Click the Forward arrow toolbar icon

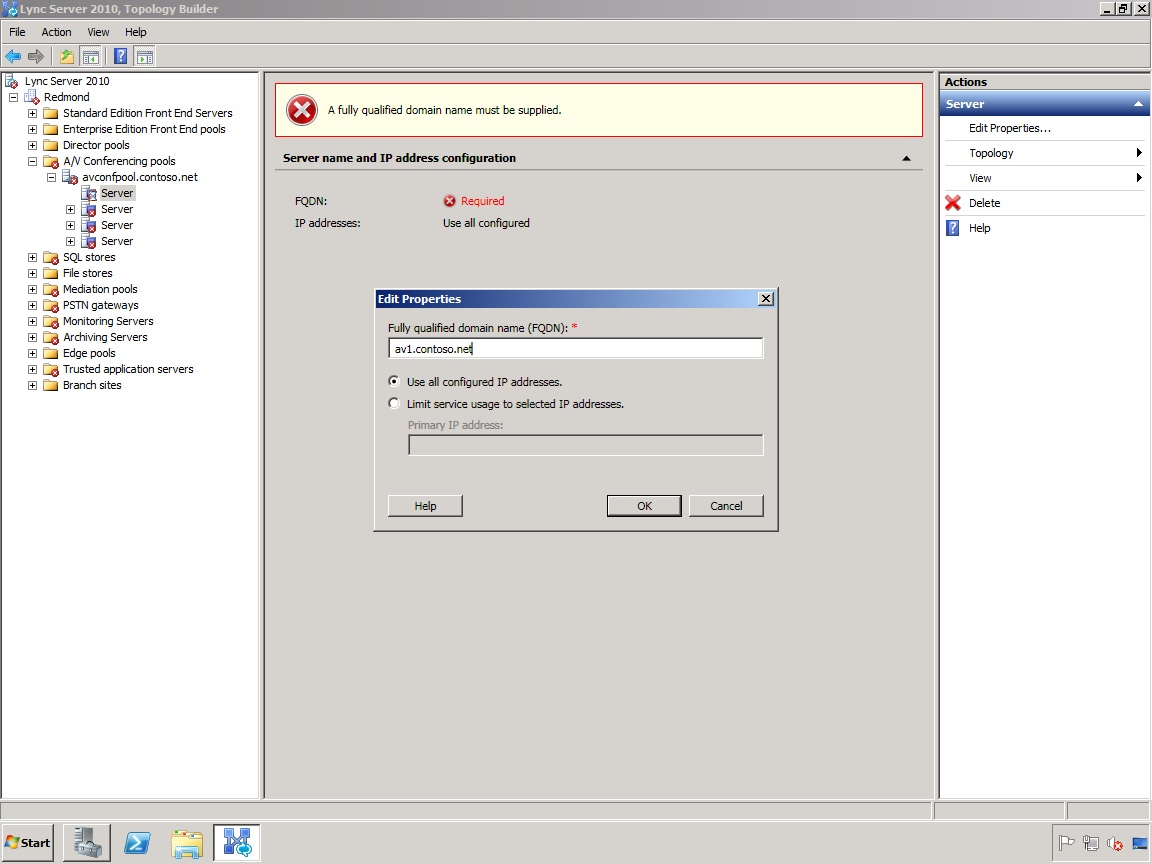(35, 57)
